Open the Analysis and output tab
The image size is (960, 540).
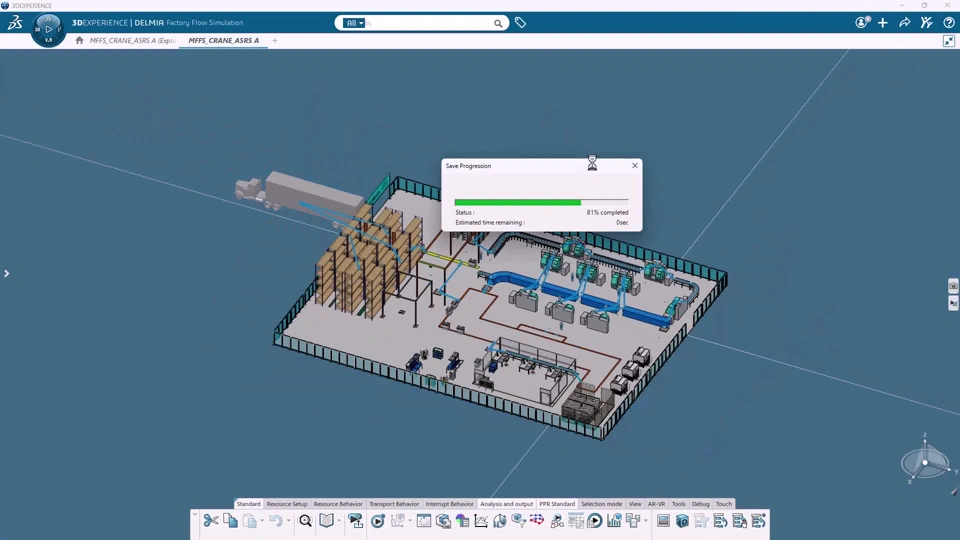[x=506, y=504]
